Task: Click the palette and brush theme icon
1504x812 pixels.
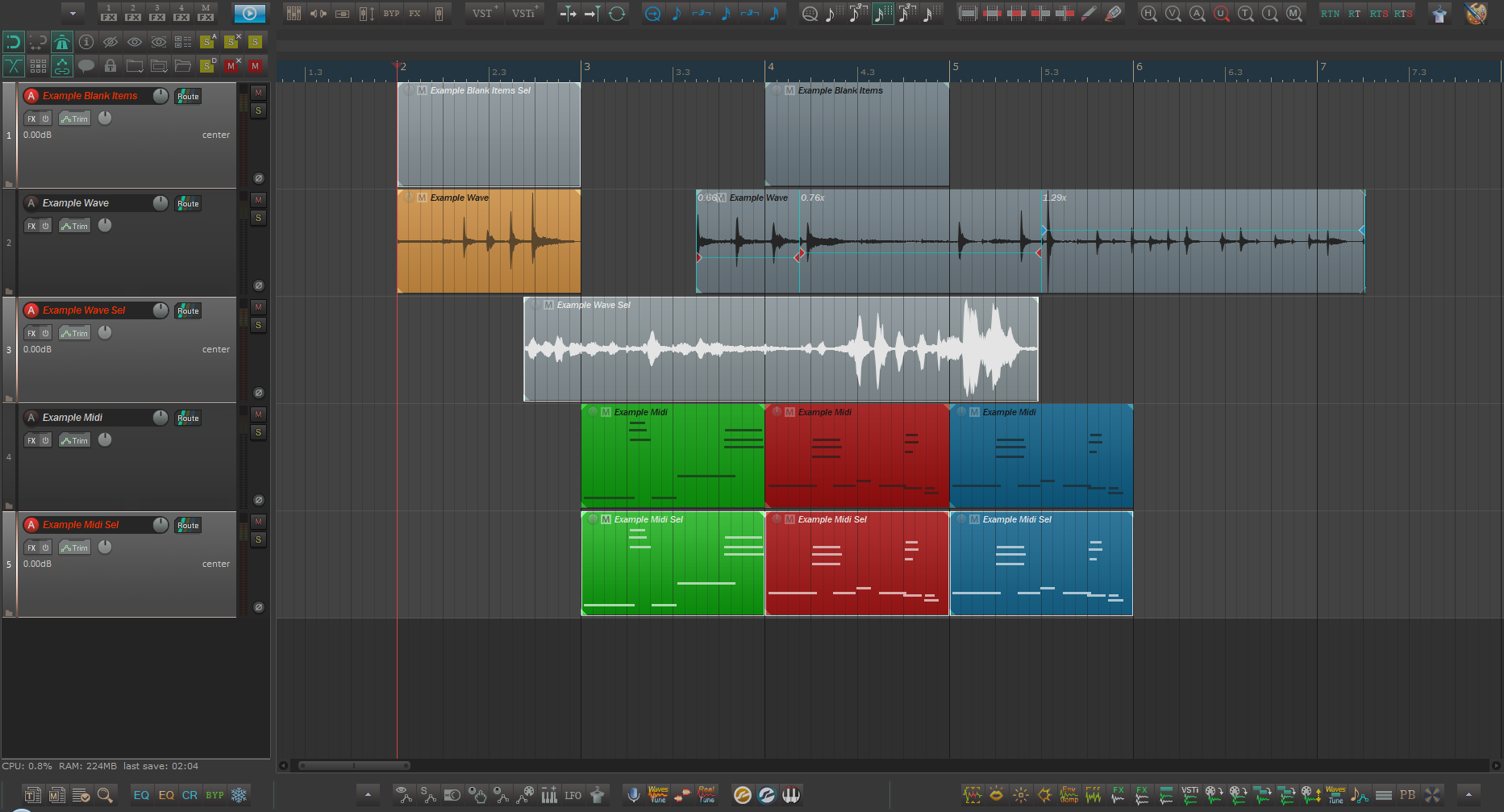Action: [x=1476, y=14]
